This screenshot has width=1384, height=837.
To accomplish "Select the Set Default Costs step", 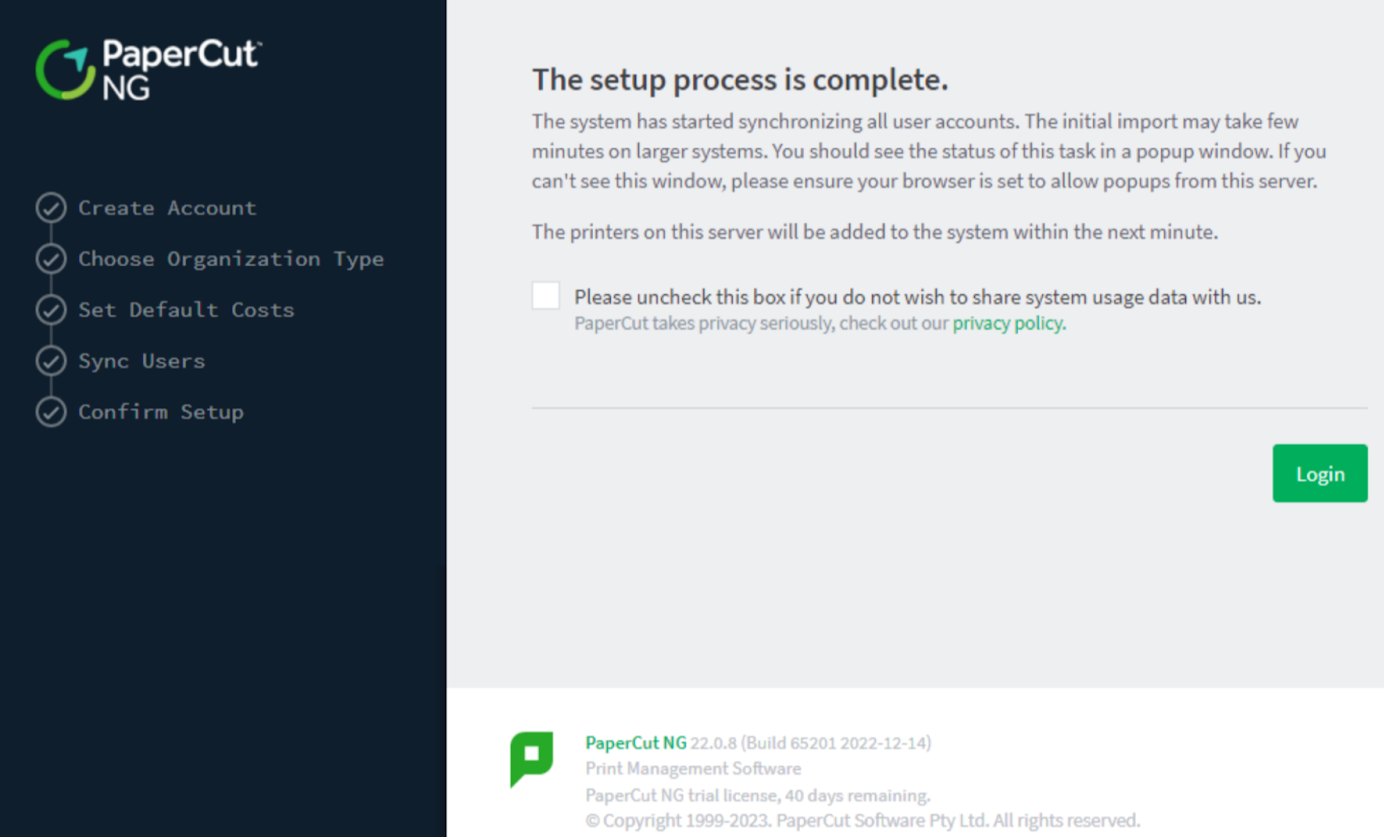I will pyautogui.click(x=186, y=309).
